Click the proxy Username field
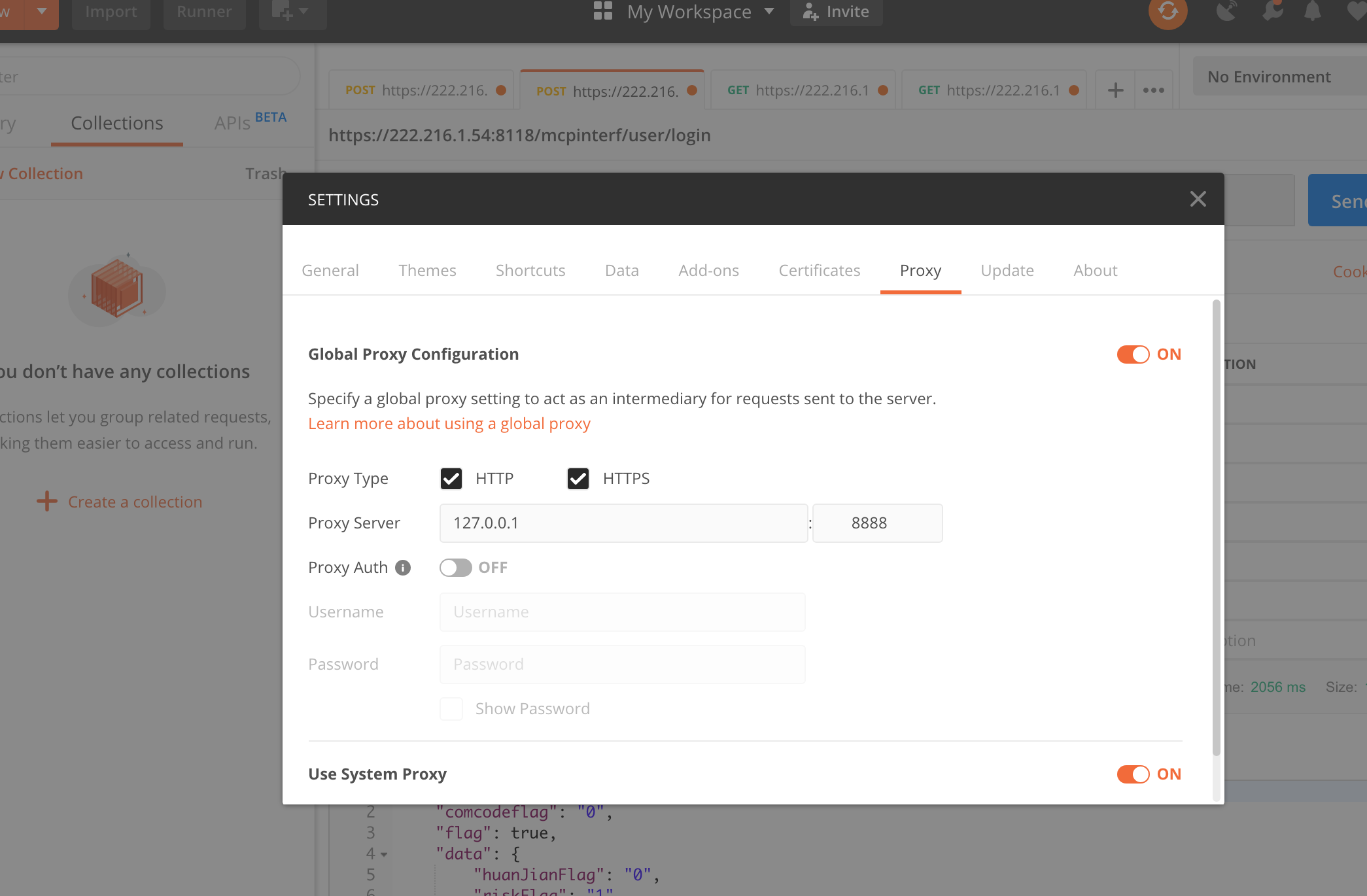Image resolution: width=1367 pixels, height=896 pixels. (622, 612)
